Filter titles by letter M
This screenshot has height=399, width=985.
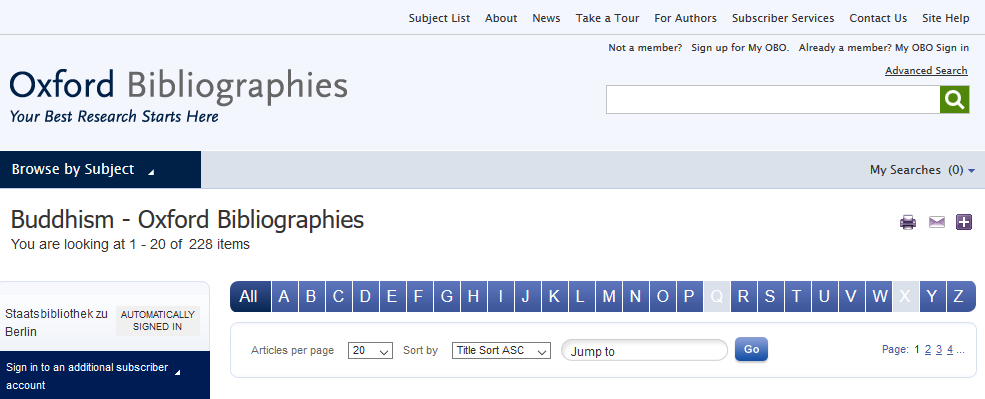[608, 297]
